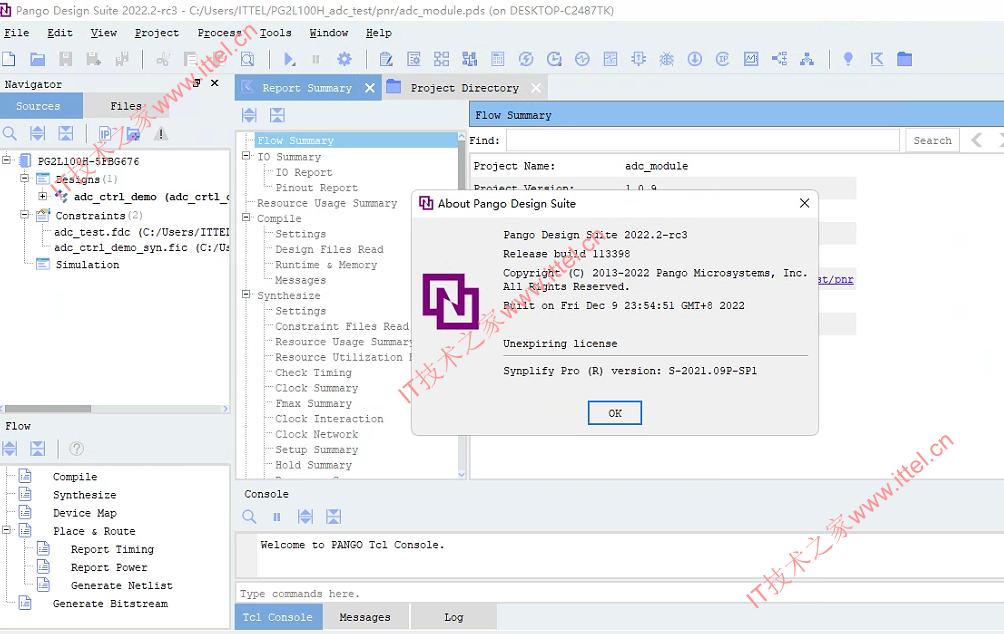Screen dimensions: 1004x634
Task: Collapse all icon in Console toolbar
Action: pos(334,517)
